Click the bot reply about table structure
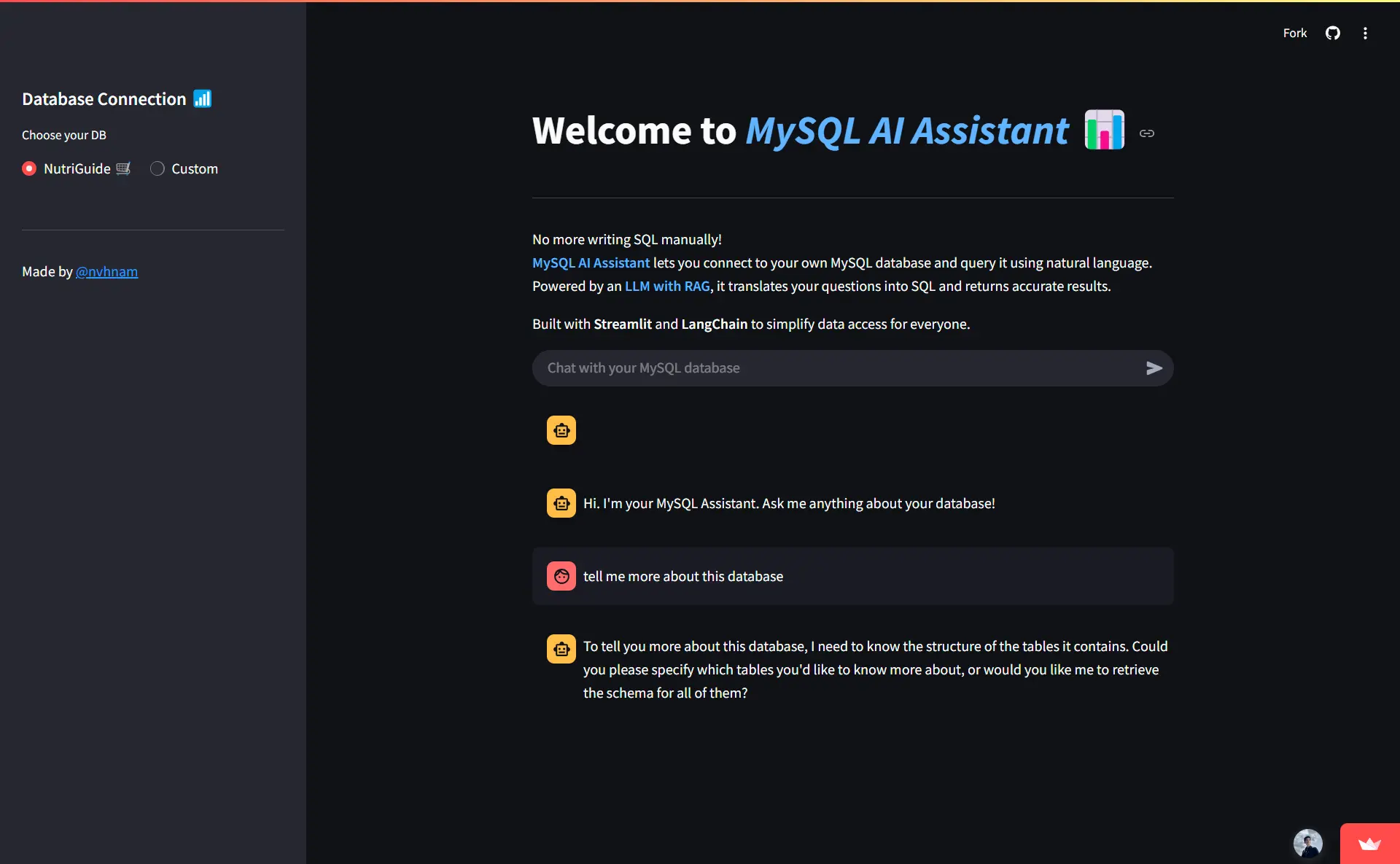Image resolution: width=1400 pixels, height=864 pixels. tap(875, 669)
